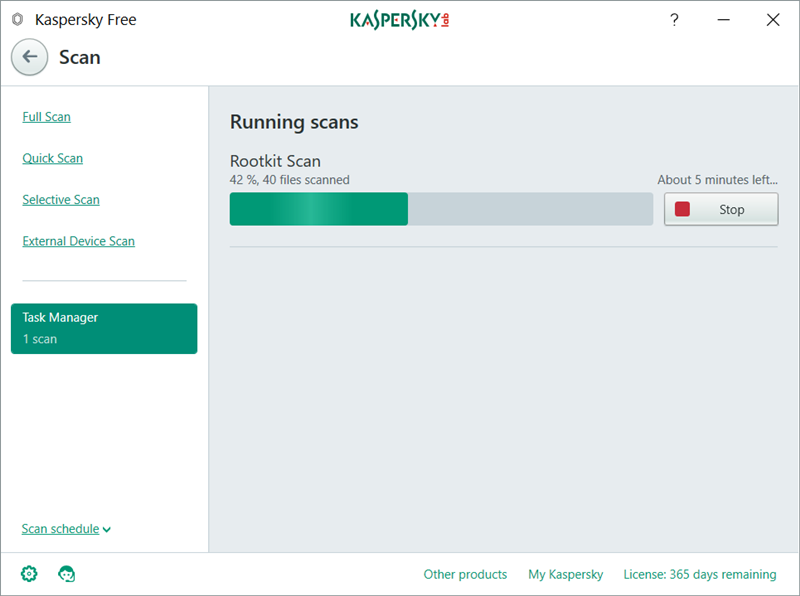This screenshot has height=596, width=800.
Task: Click 'About 5 minutes left...' text
Action: (717, 180)
